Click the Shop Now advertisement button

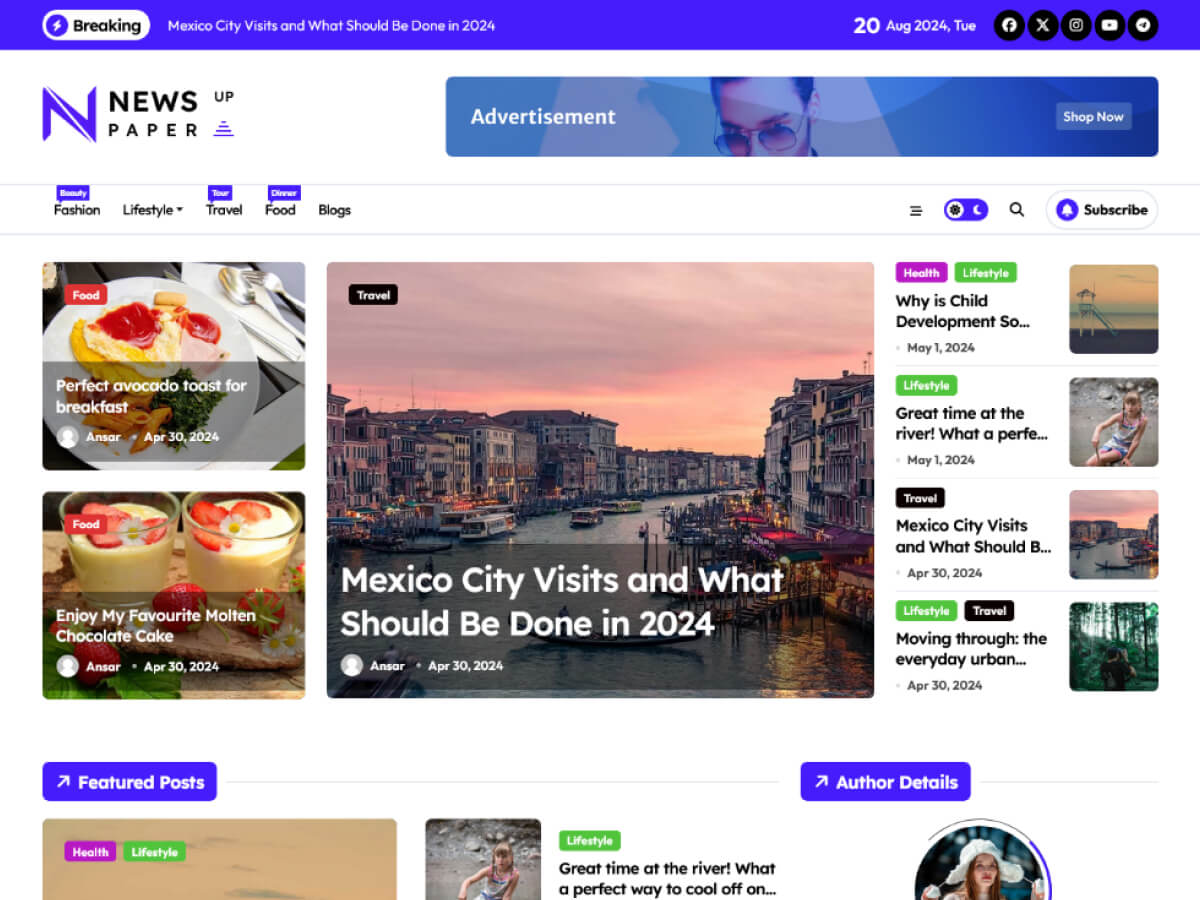1093,117
